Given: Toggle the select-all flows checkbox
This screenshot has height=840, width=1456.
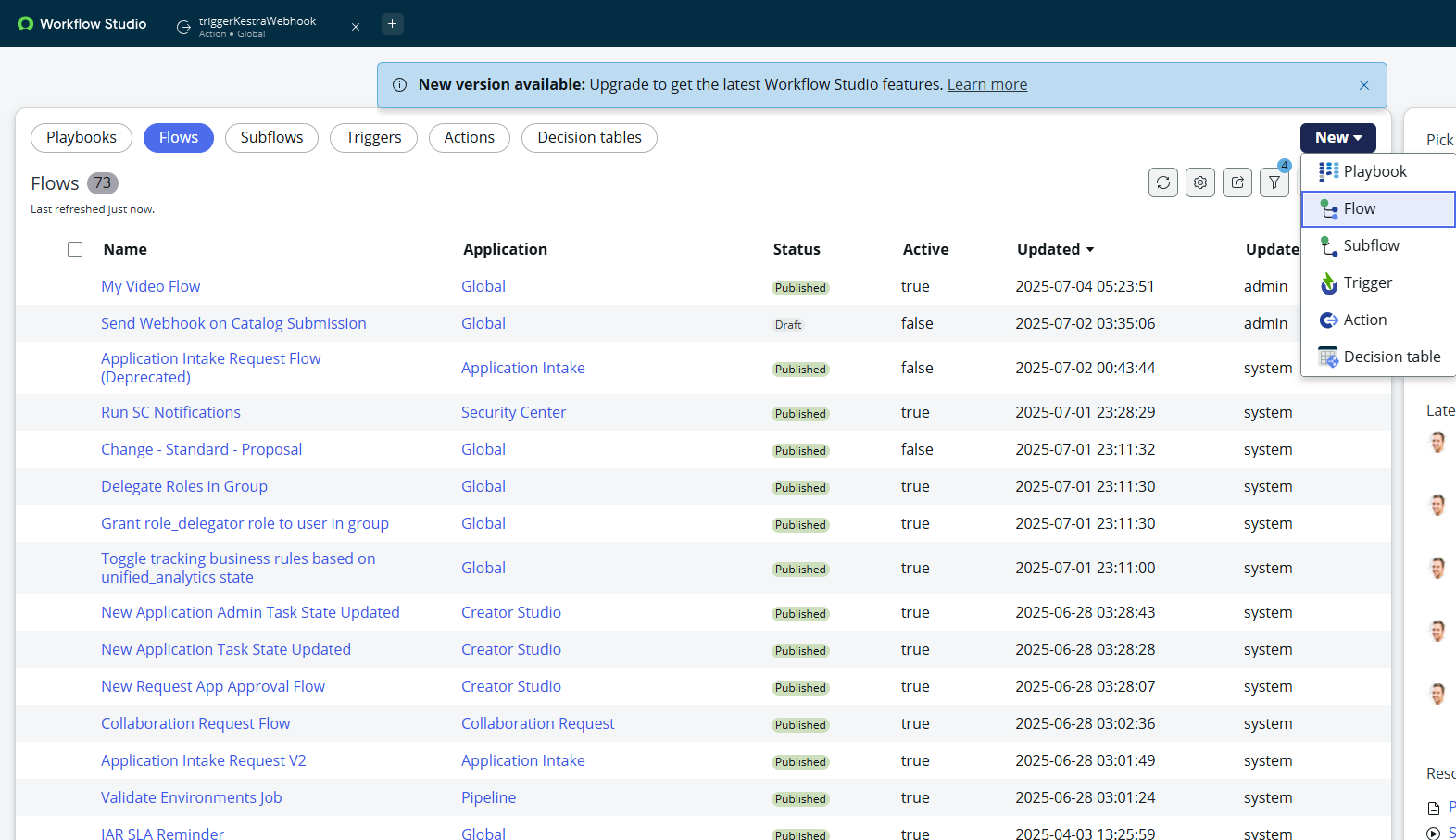Looking at the screenshot, I should tap(75, 249).
